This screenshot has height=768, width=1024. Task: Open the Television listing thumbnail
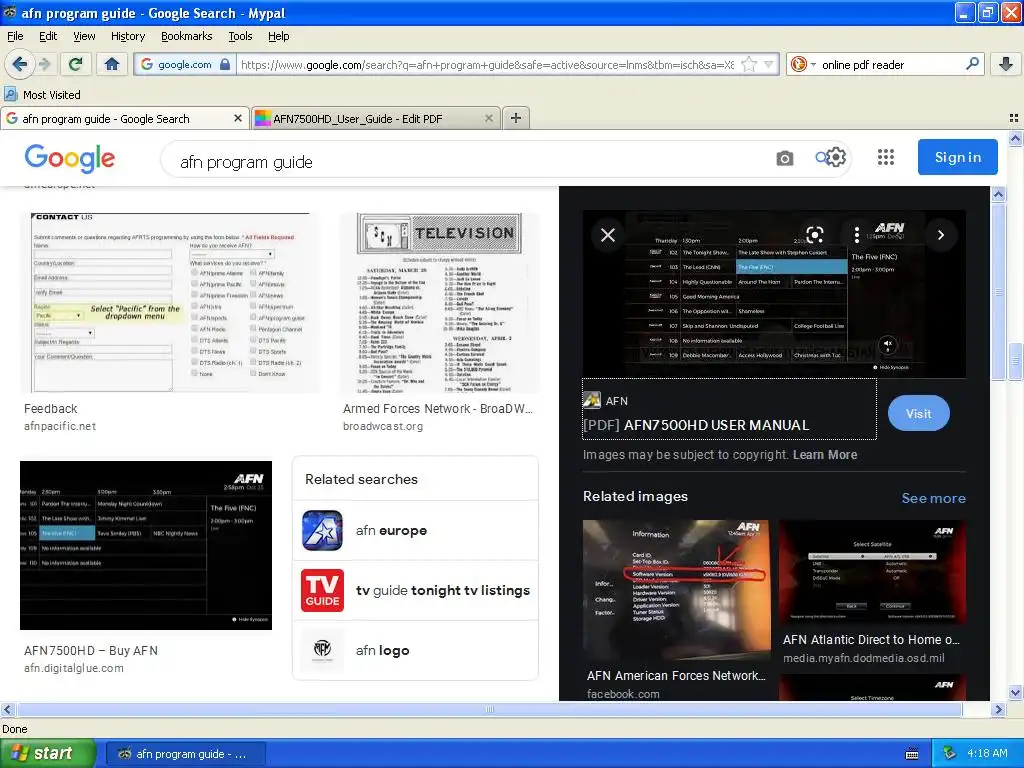[440, 302]
